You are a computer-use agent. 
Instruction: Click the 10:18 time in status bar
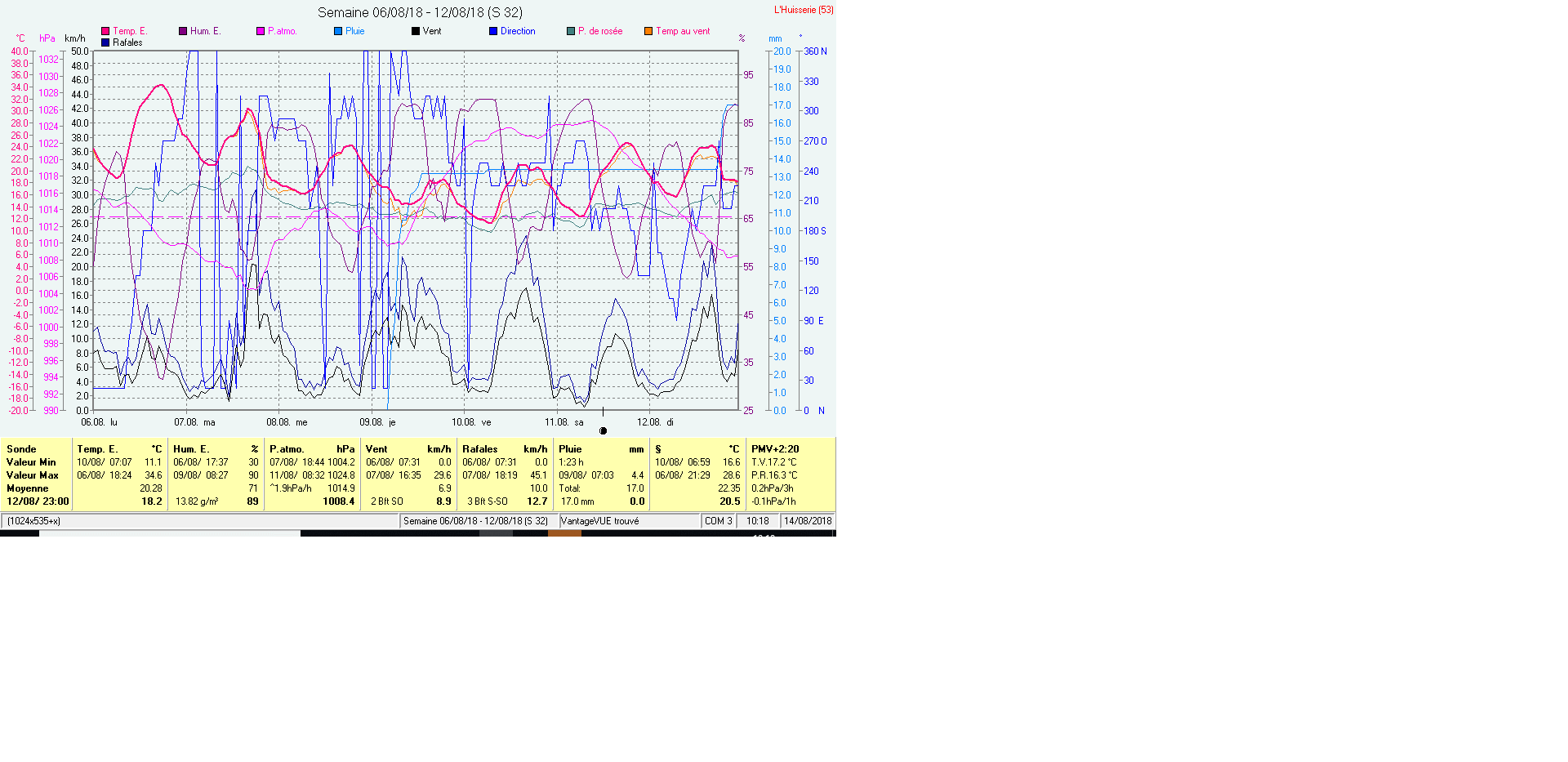pyautogui.click(x=757, y=521)
